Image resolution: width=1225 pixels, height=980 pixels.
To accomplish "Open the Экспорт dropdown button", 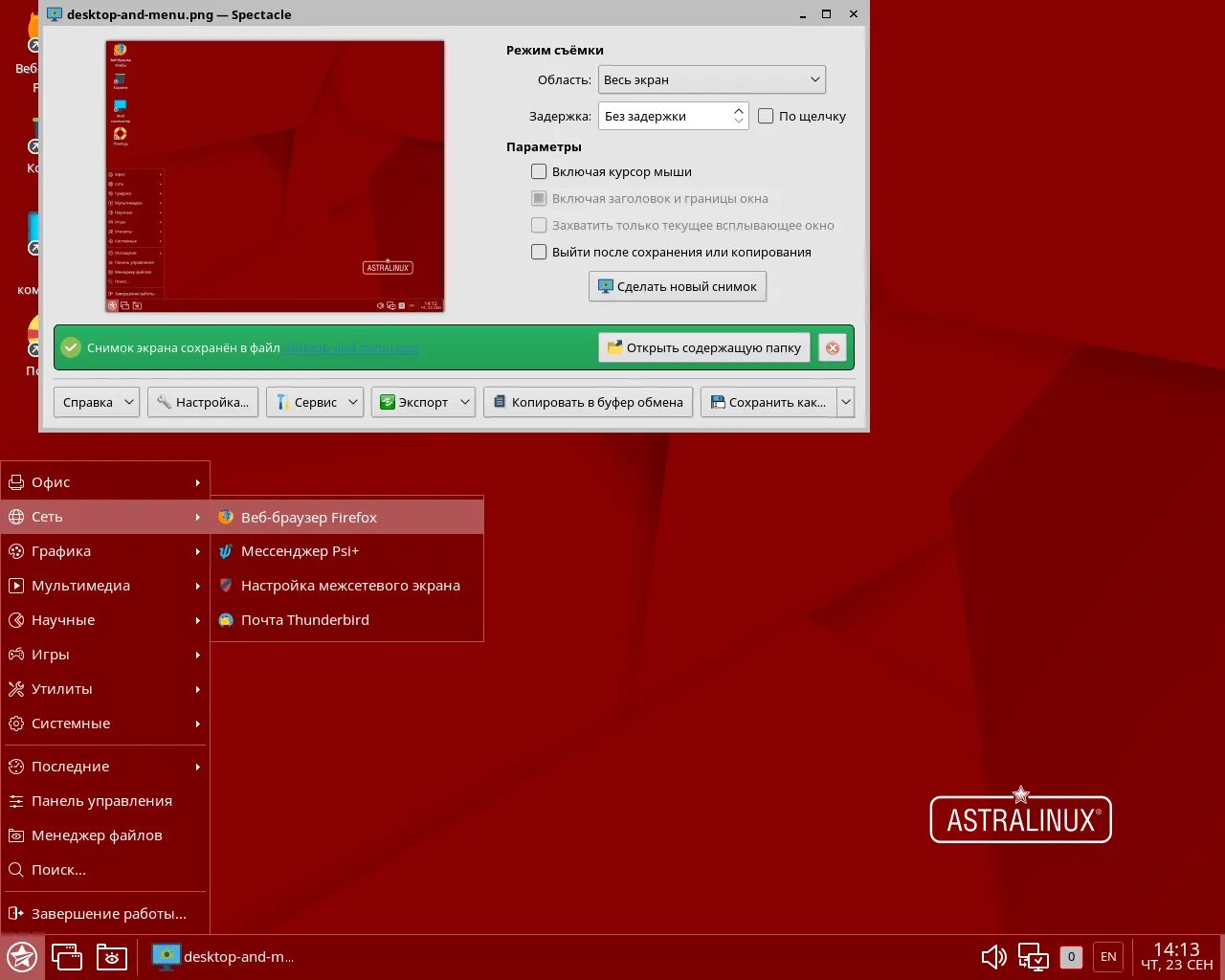I will [x=423, y=402].
